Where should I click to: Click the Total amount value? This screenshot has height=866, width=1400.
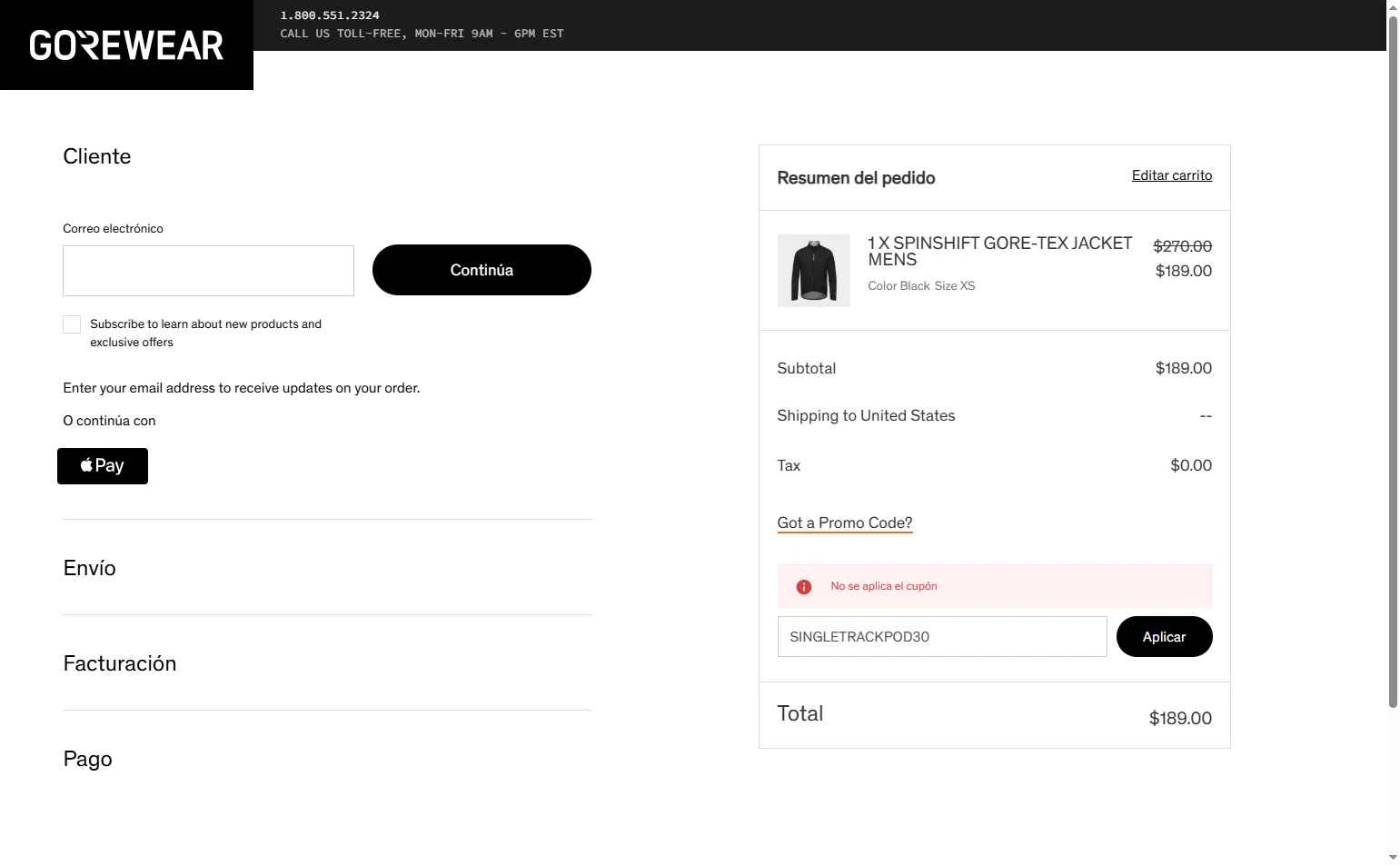click(1180, 718)
